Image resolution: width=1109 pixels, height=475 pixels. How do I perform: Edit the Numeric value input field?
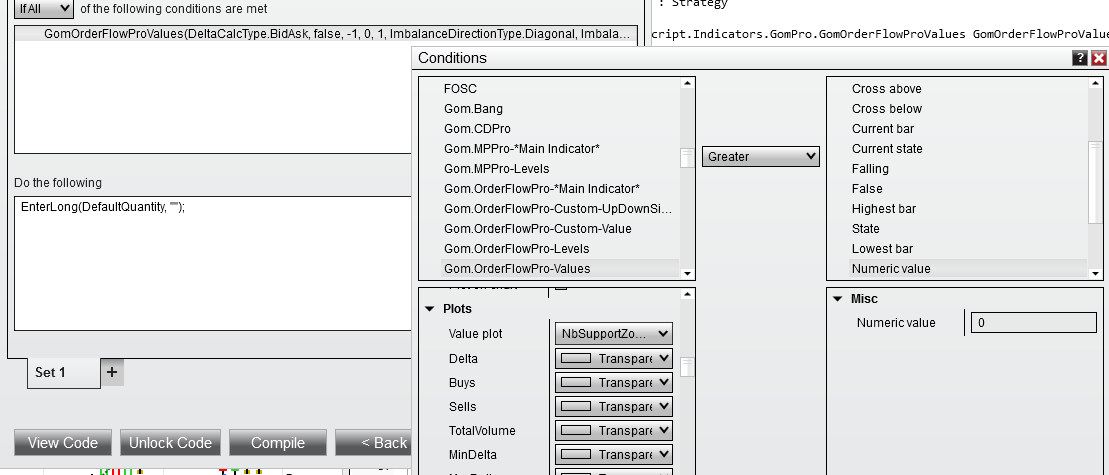click(1033, 323)
